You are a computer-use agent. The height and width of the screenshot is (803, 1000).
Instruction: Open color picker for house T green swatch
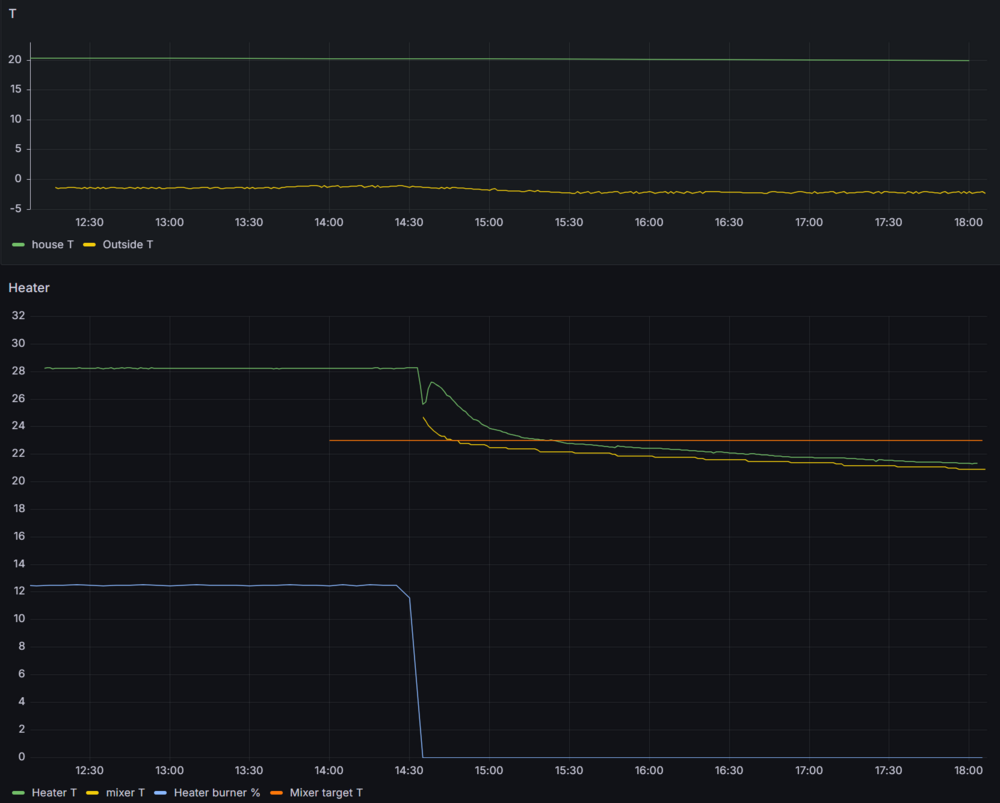[x=19, y=244]
